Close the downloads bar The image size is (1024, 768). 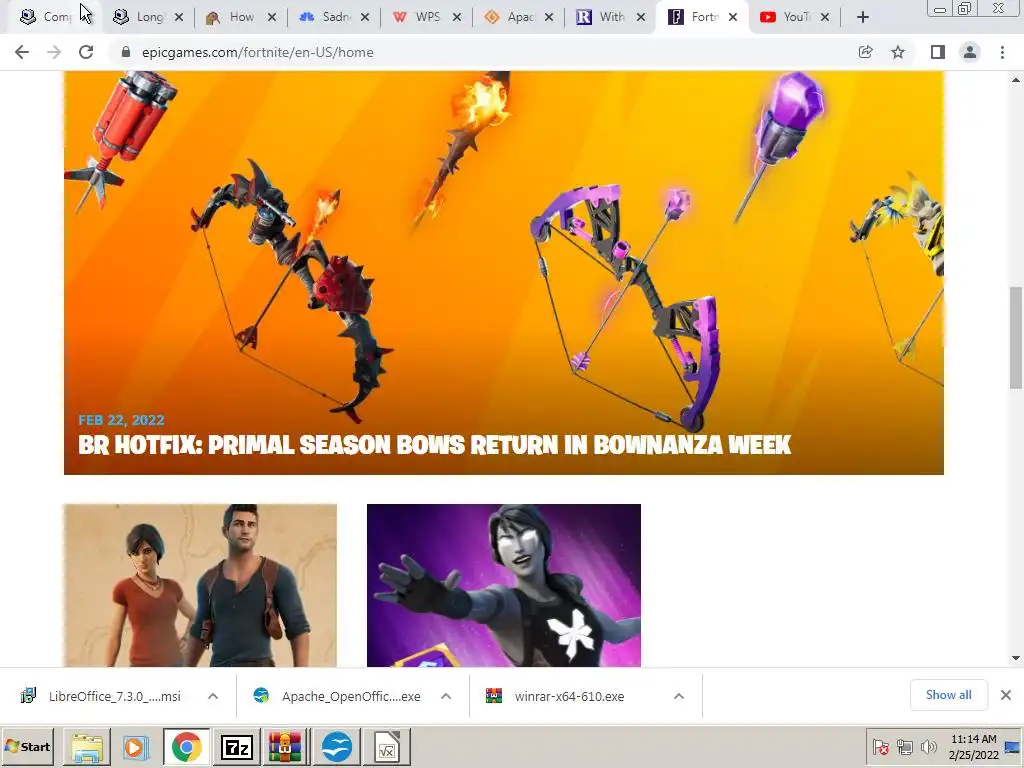(1006, 695)
